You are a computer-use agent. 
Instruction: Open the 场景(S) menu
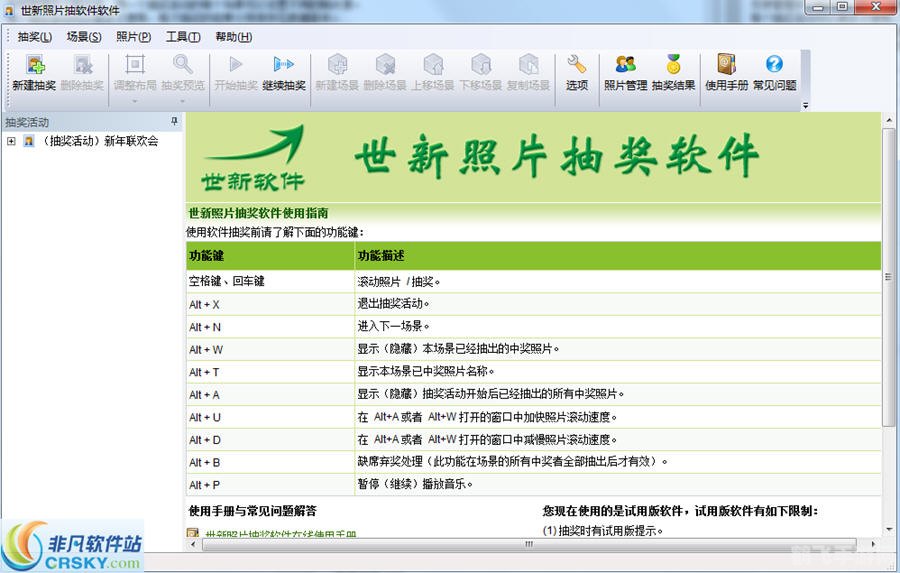pos(84,37)
